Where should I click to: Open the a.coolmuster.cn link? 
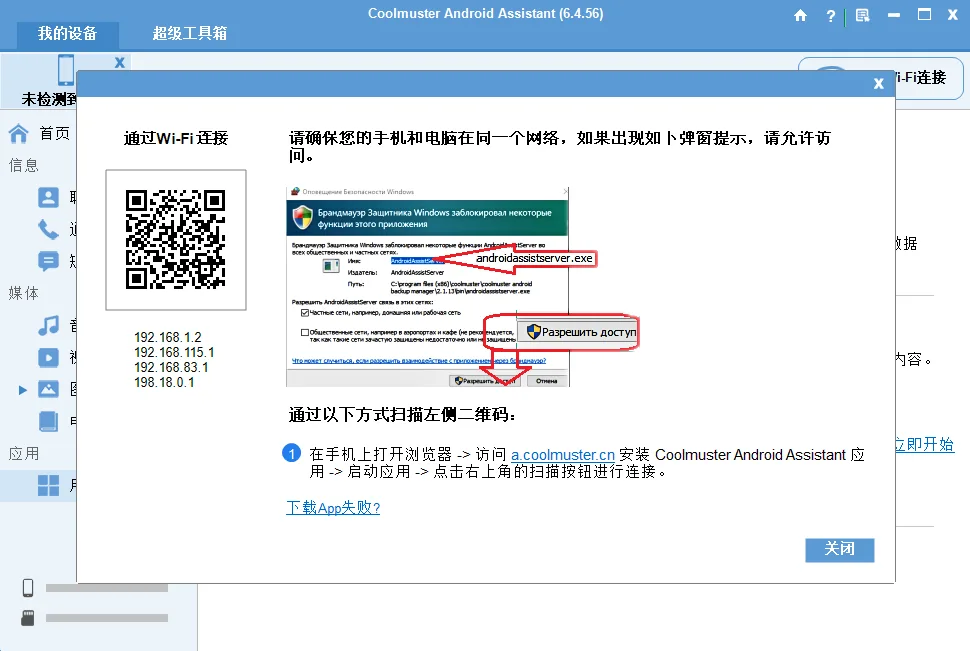click(x=562, y=455)
